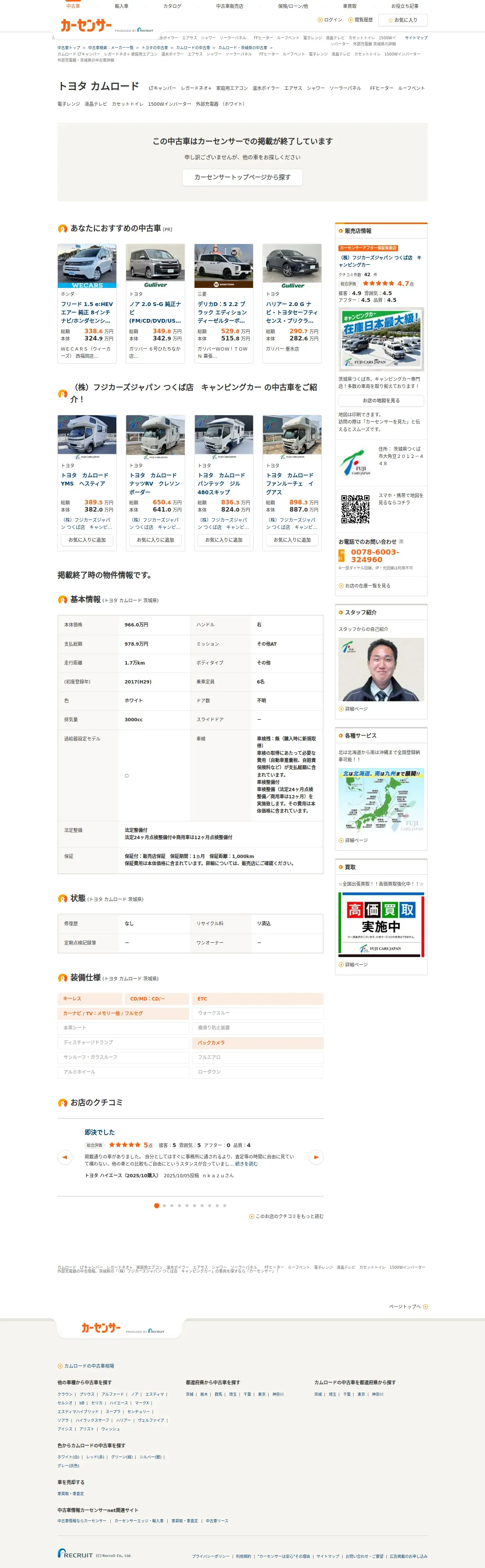
Task: Open the ホンダ フリード 1.5 e:HEV photo
Action: point(87,266)
